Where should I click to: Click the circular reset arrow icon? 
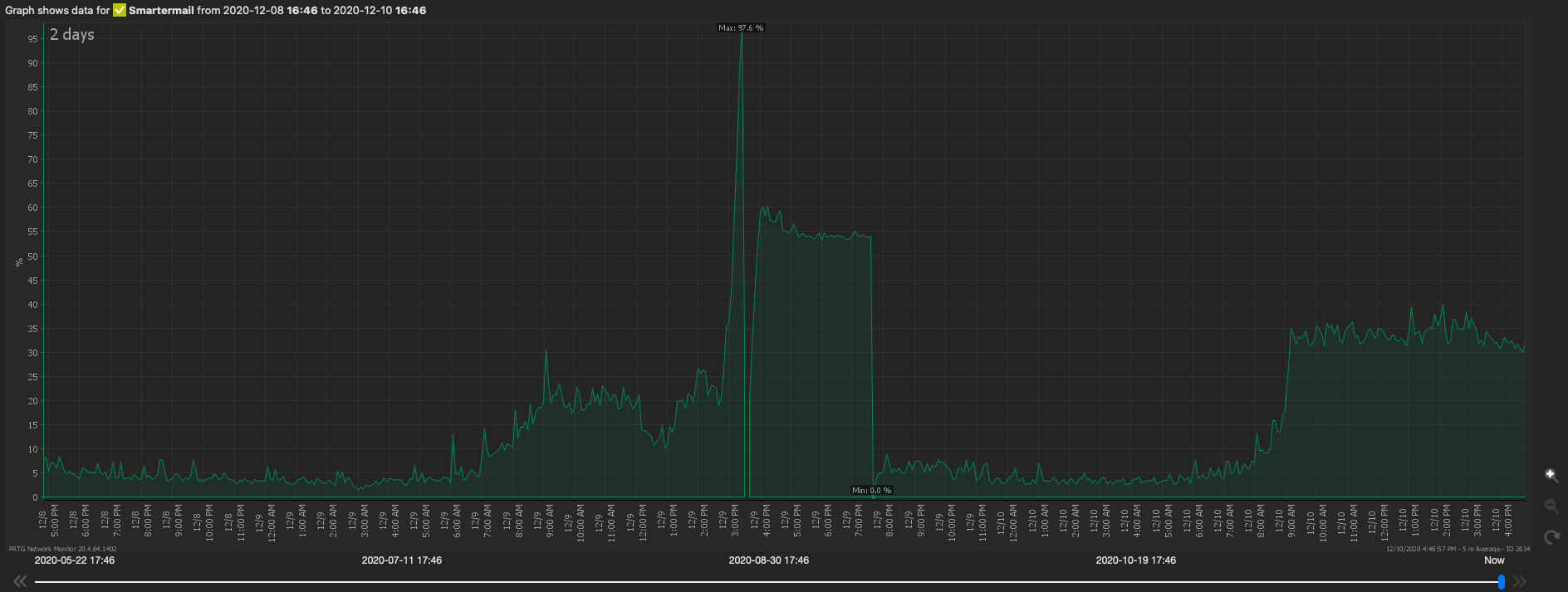coord(1551,537)
